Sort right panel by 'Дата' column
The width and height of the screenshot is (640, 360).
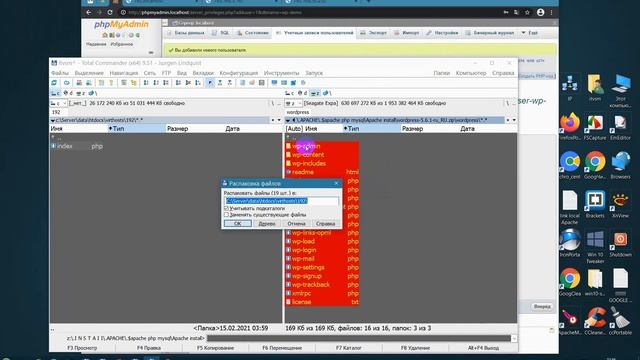point(488,129)
